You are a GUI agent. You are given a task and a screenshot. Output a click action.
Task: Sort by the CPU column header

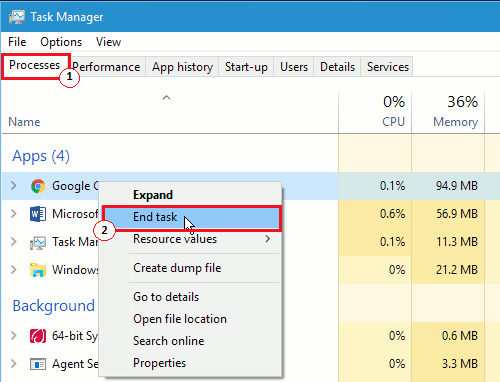pos(393,122)
